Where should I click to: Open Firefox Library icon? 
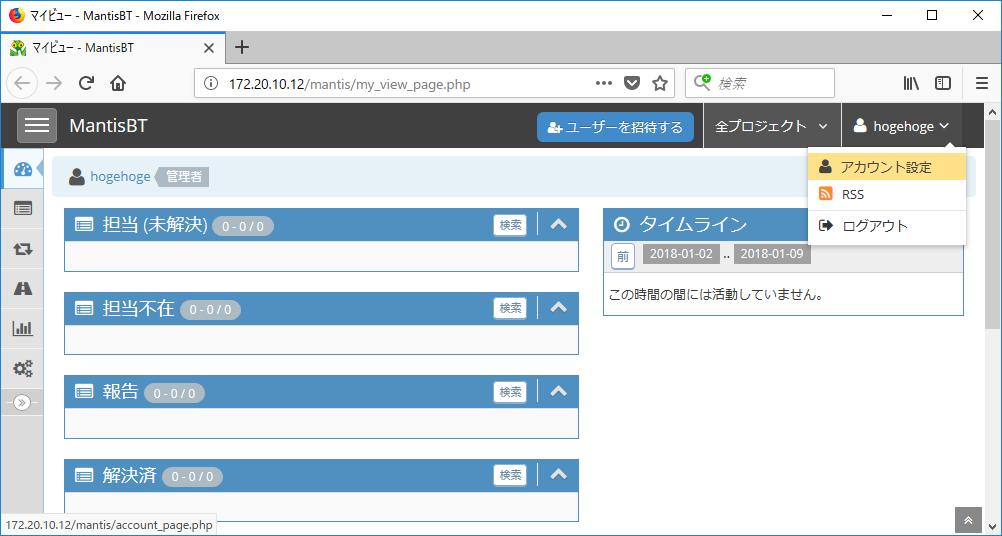click(x=911, y=84)
